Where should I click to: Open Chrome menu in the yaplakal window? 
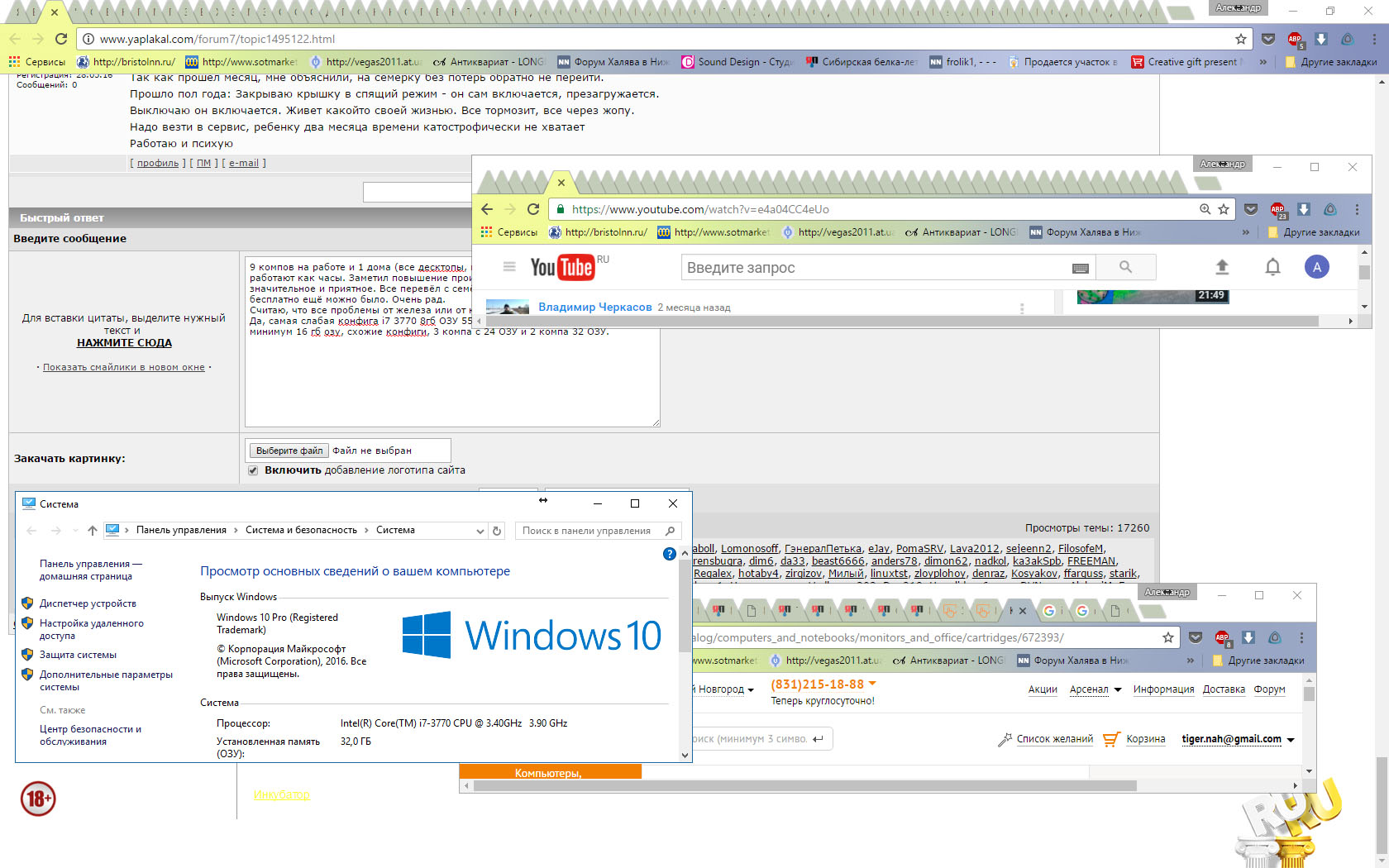(x=1374, y=39)
